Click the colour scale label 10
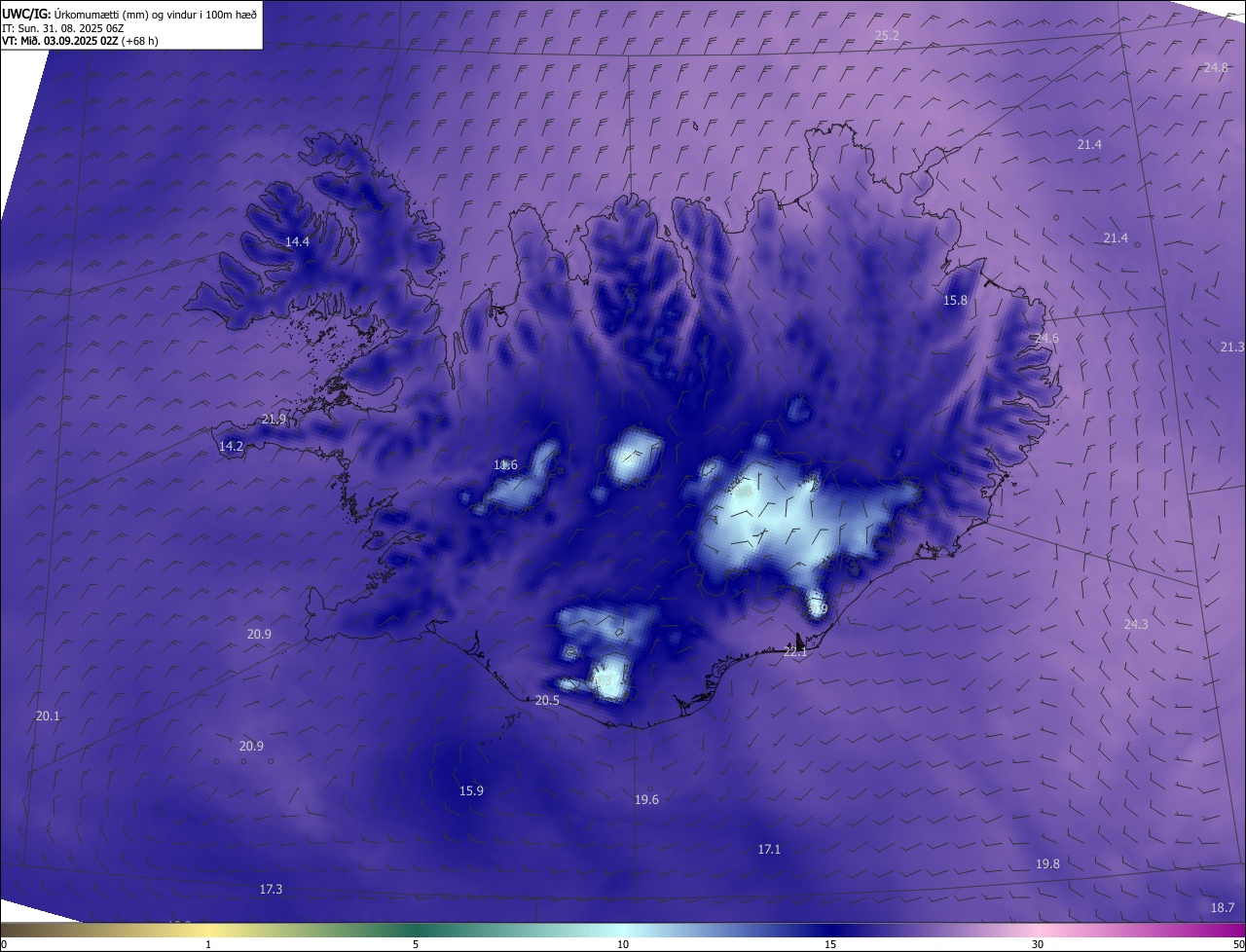The image size is (1246, 952). click(x=623, y=944)
